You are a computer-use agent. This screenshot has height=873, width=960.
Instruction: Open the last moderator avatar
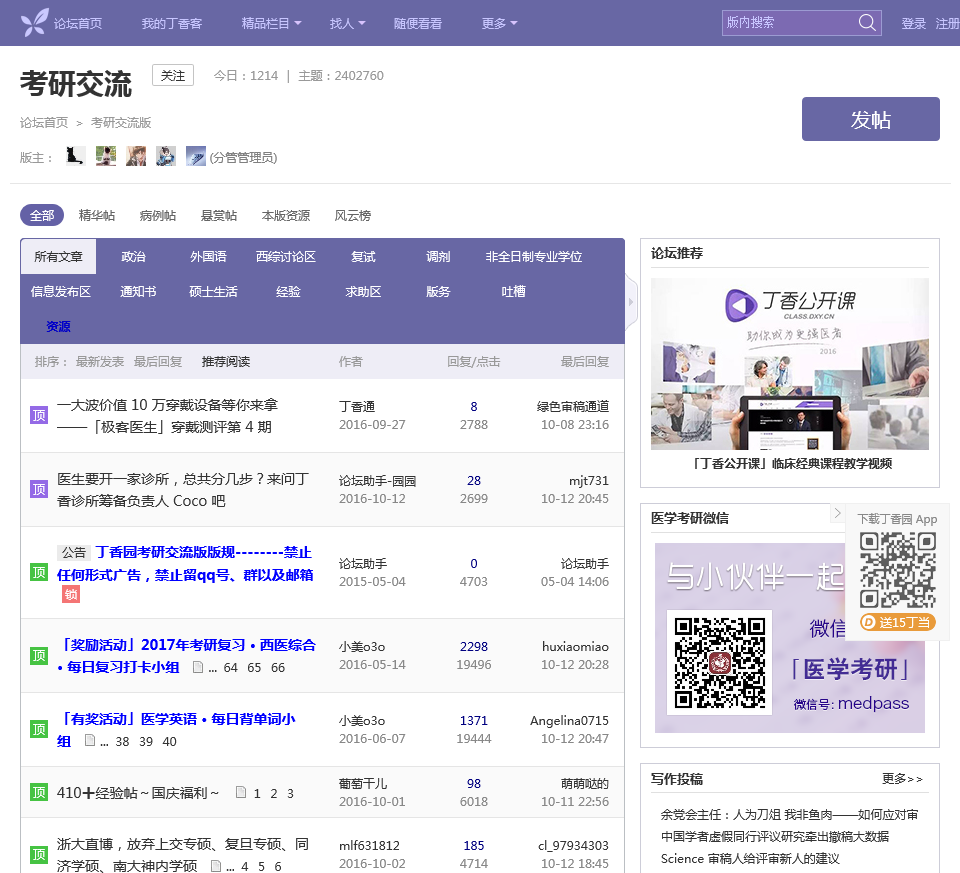pyautogui.click(x=195, y=156)
